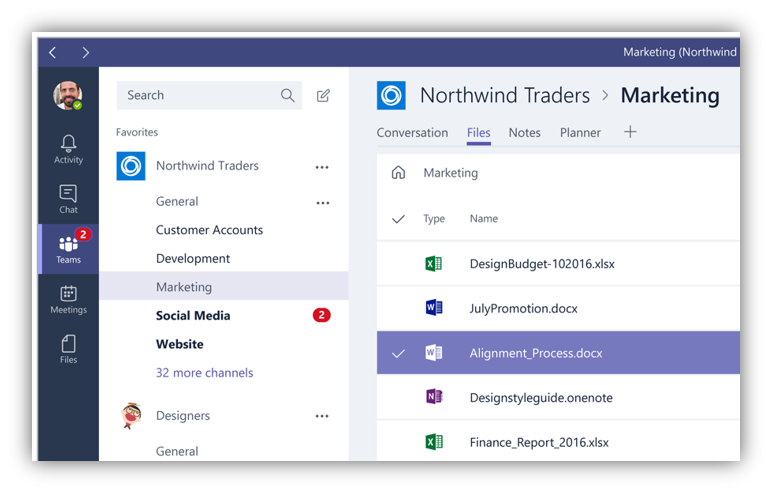Click Excel icon for DesignBudget-102016.xlsx
This screenshot has width=772, height=493.
(434, 264)
